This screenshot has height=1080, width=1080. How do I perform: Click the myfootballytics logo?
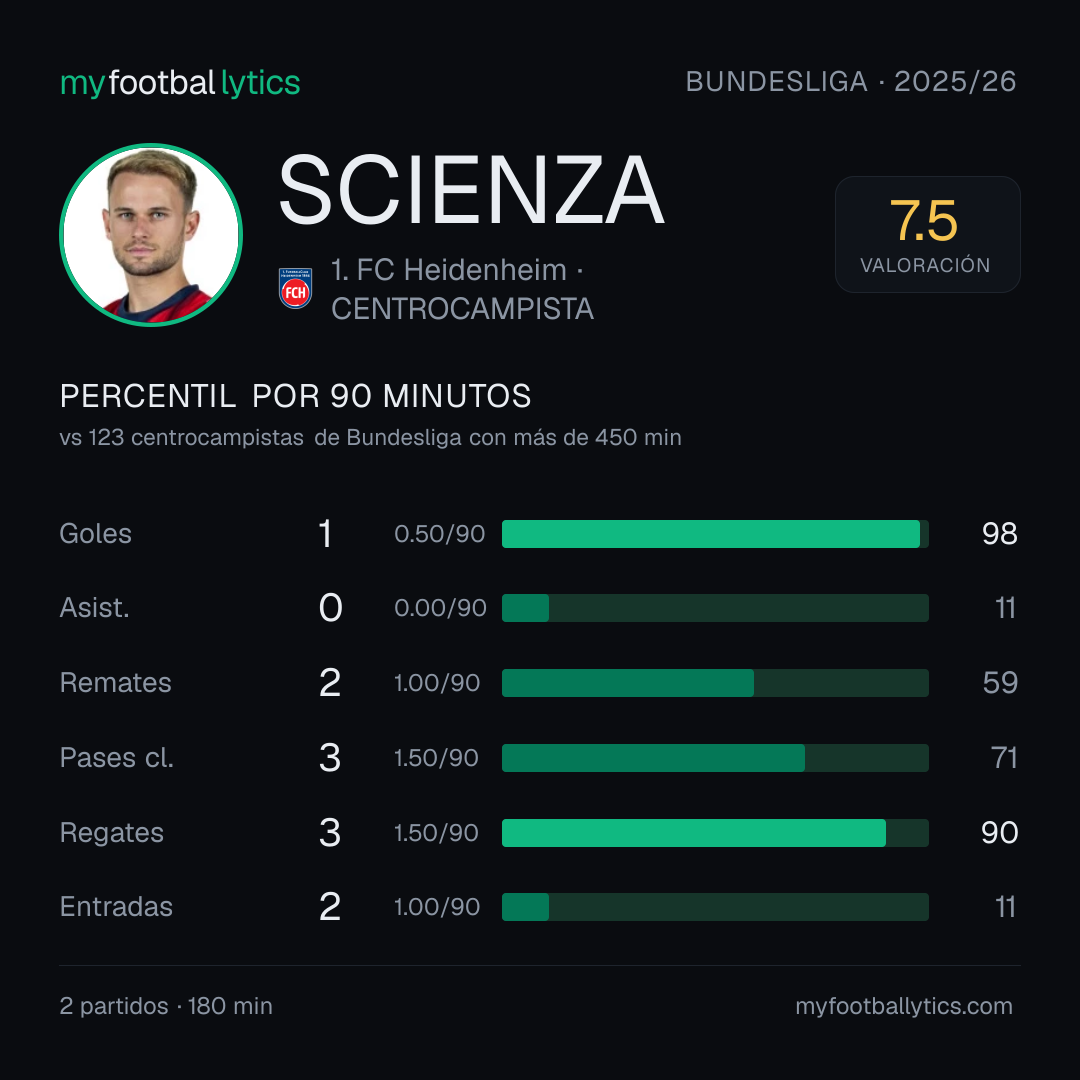tap(180, 83)
